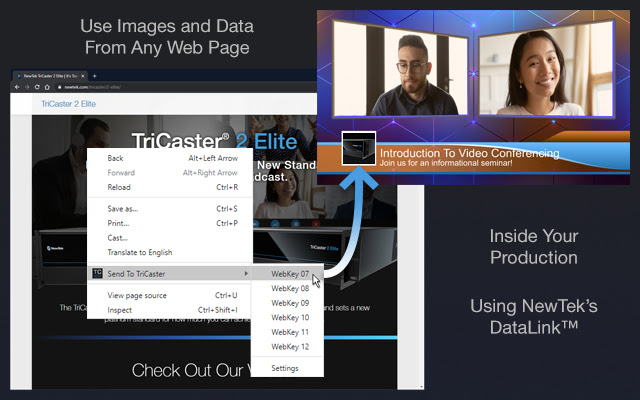
Task: Close the NewTek TriCaster 2 Elite tab
Action: [x=83, y=76]
